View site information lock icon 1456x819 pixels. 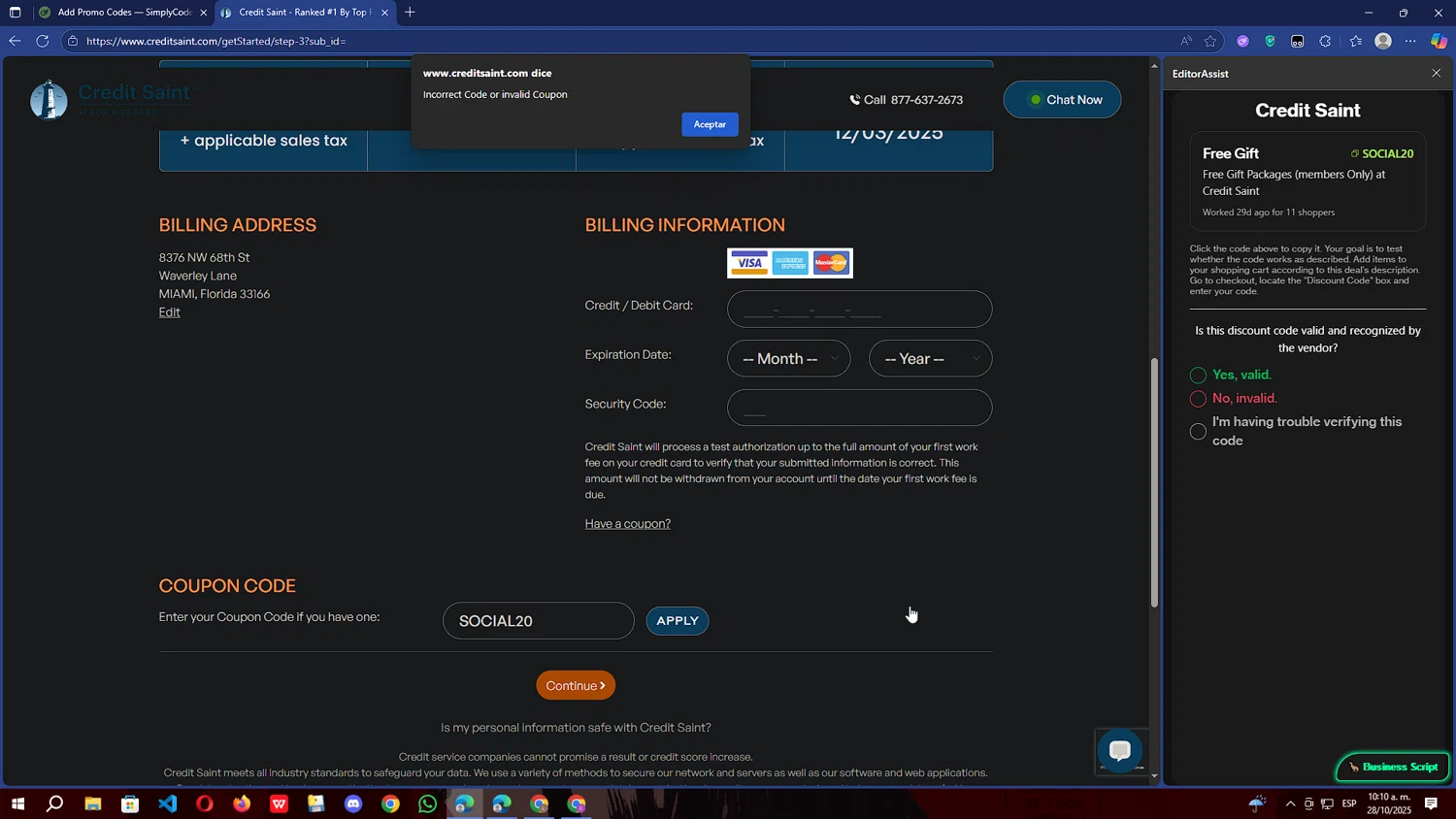(x=72, y=41)
